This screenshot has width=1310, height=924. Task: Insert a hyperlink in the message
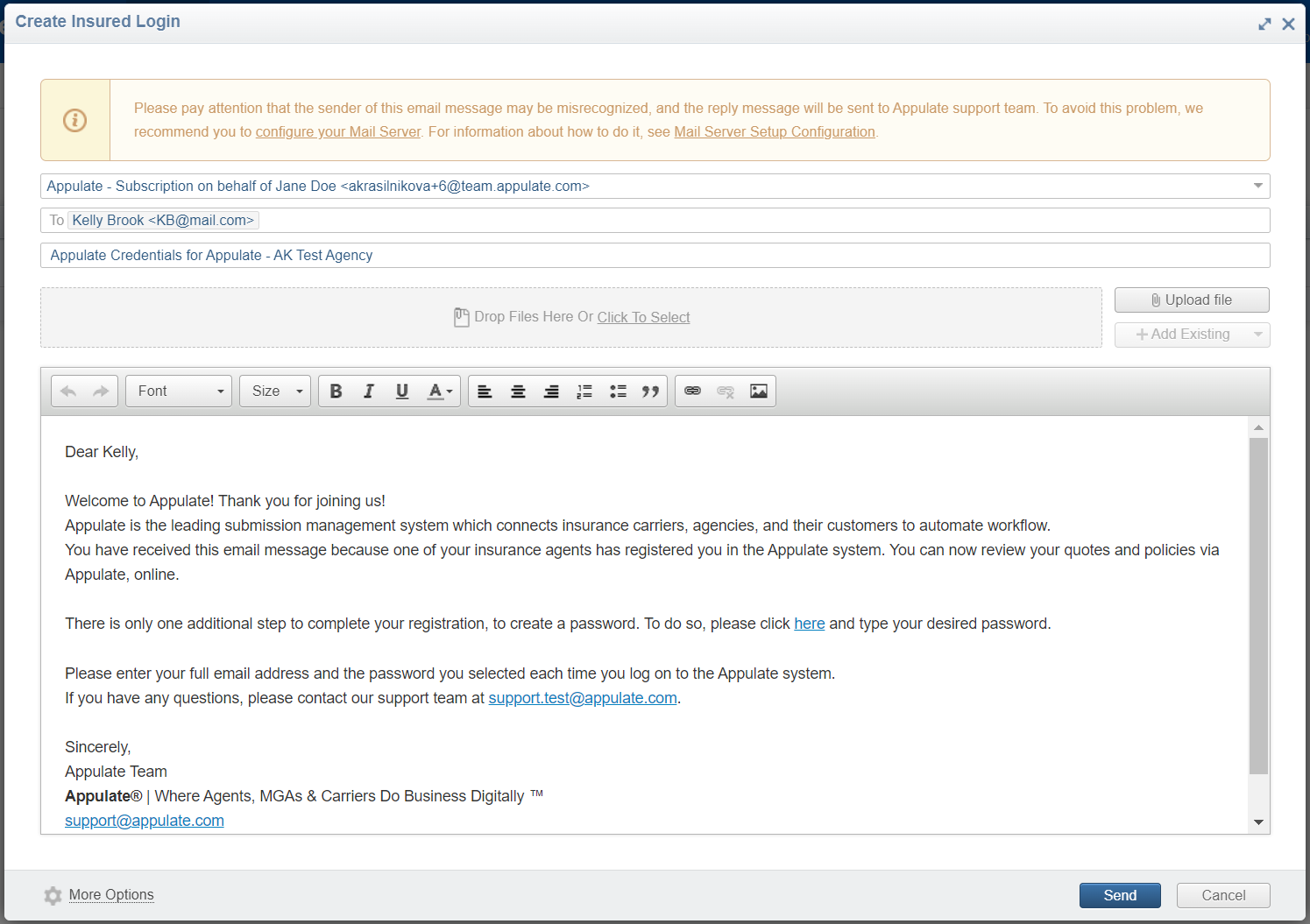click(x=692, y=391)
